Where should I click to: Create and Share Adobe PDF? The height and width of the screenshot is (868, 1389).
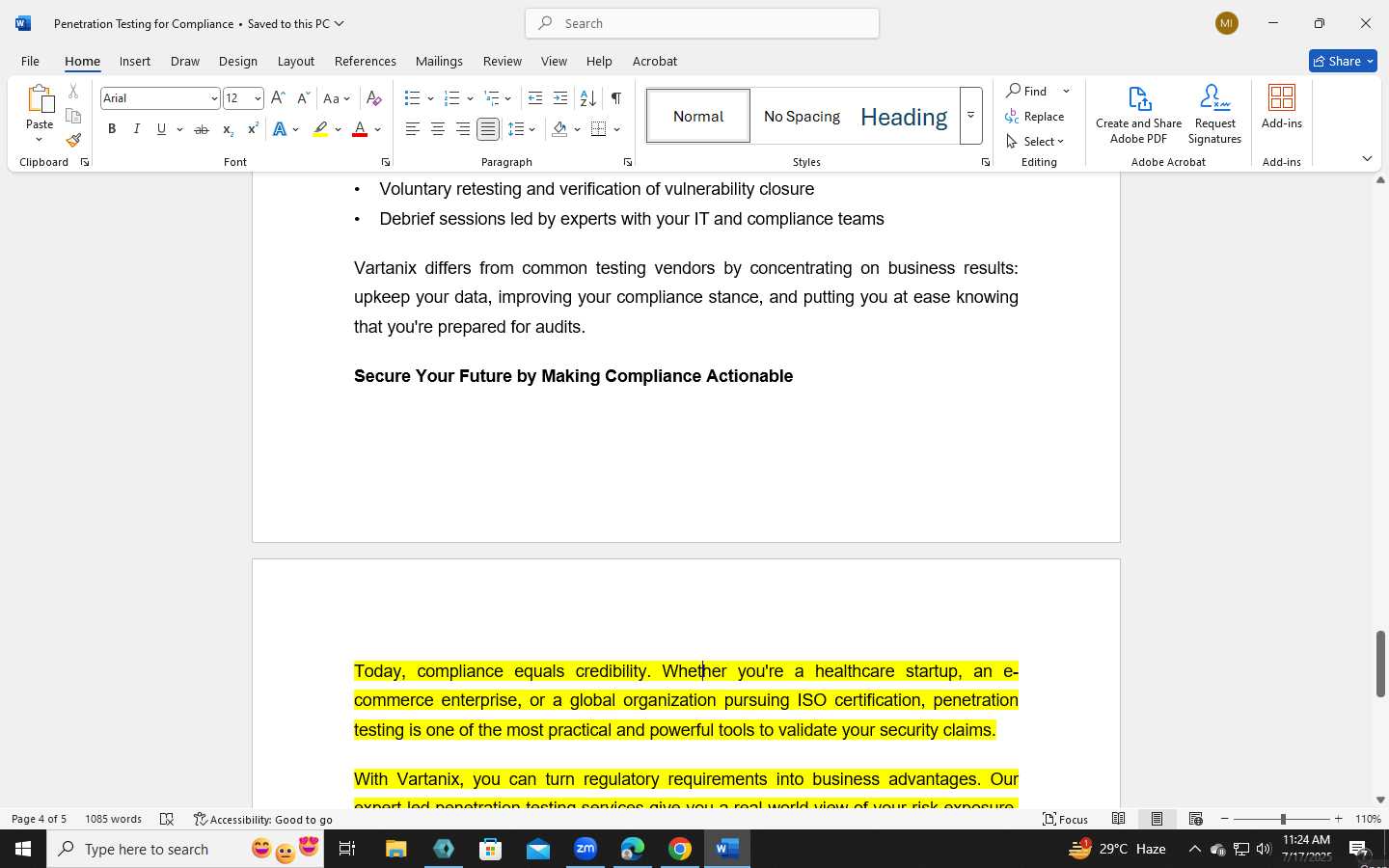coord(1138,114)
